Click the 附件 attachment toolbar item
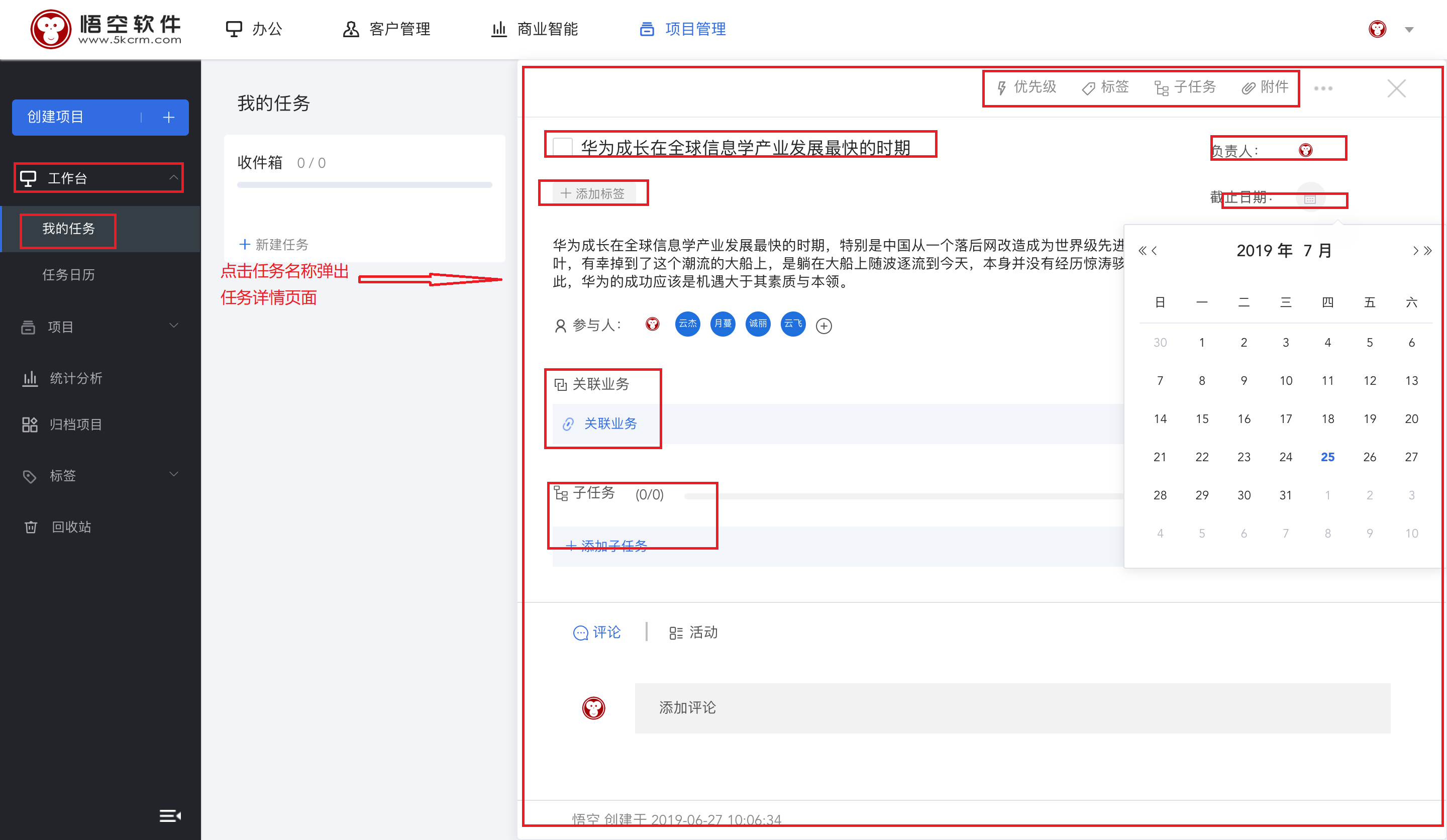 tap(1265, 87)
